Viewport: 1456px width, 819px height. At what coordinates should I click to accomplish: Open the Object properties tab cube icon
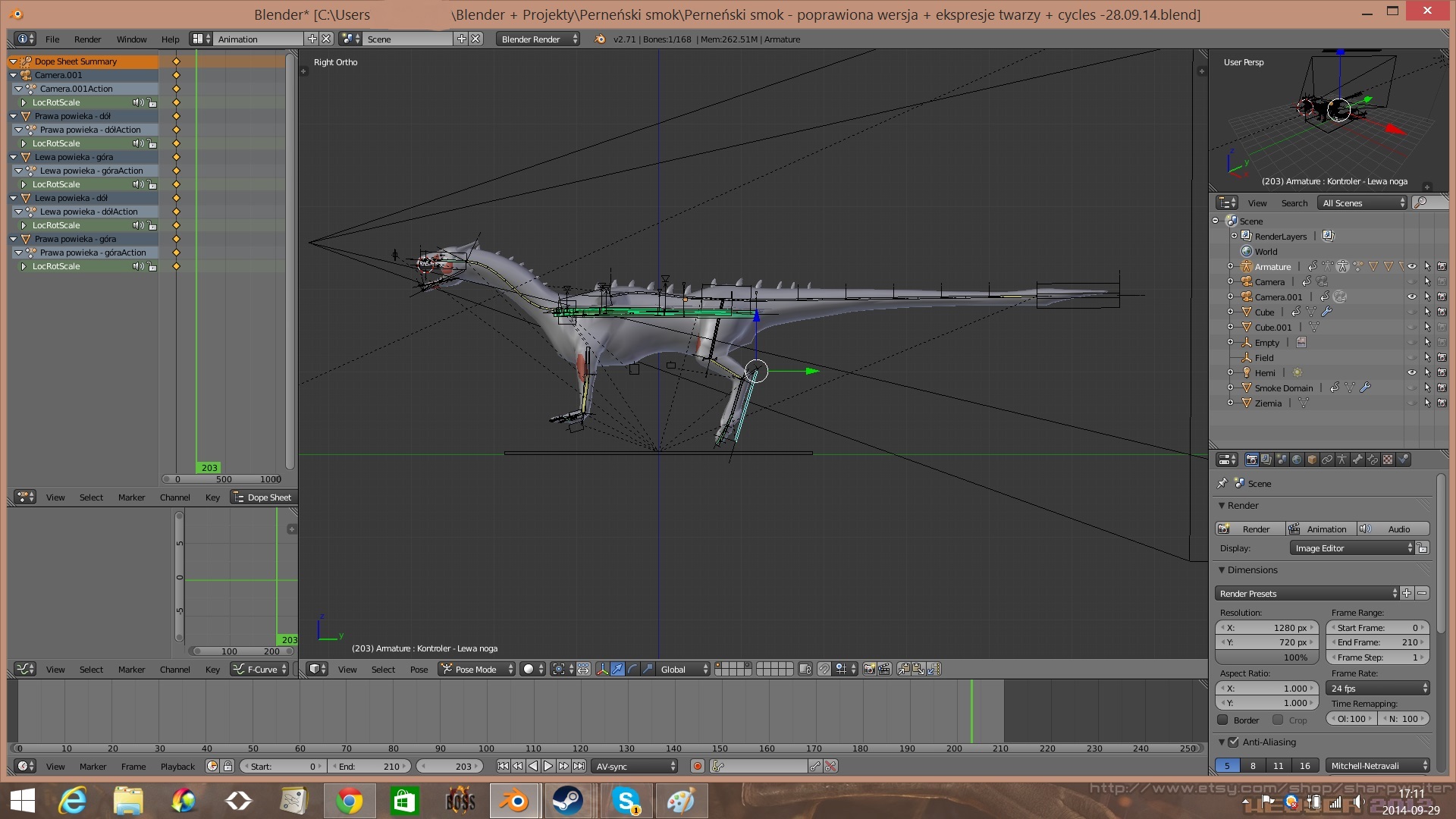1312,460
